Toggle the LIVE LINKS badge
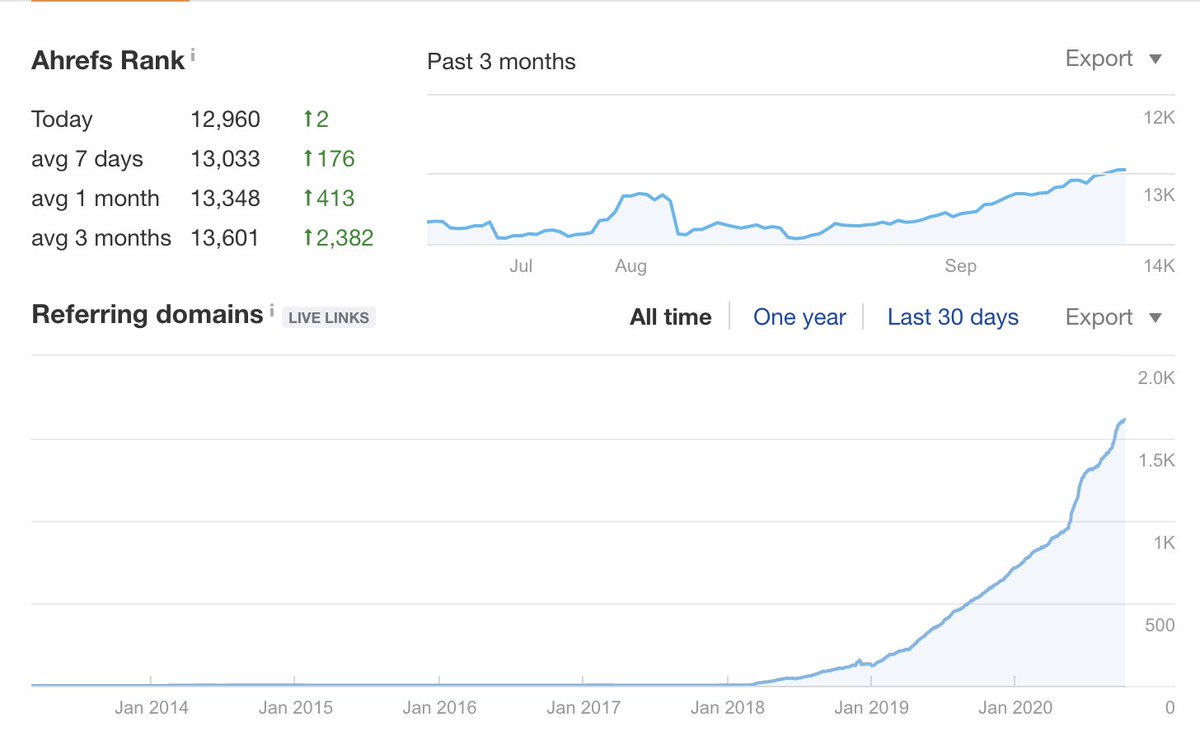This screenshot has height=745, width=1200. point(329,318)
